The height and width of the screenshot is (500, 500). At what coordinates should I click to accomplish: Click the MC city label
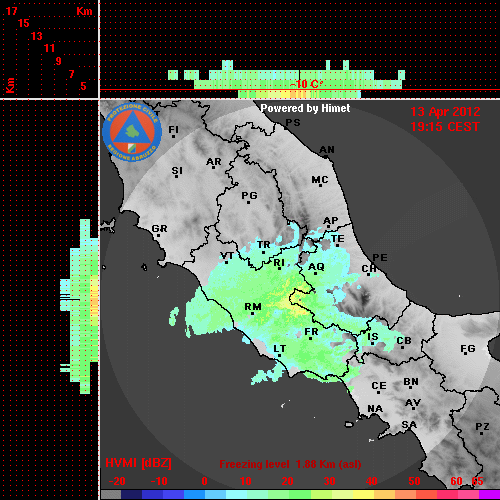tap(320, 180)
